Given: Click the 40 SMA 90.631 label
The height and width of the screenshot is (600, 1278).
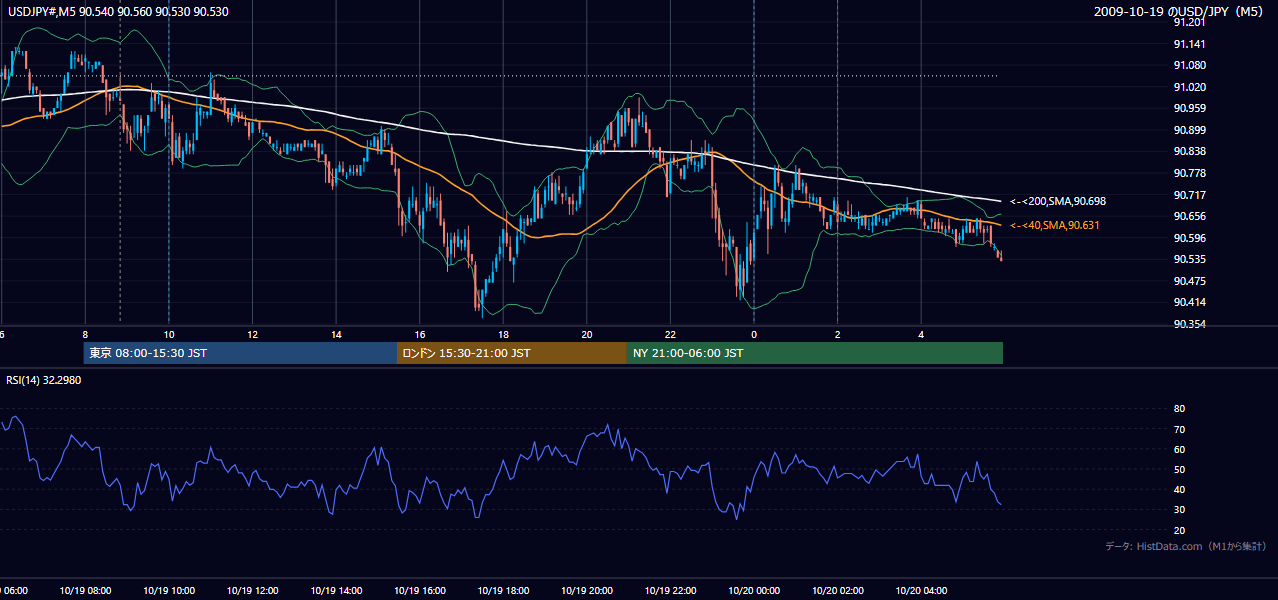Looking at the screenshot, I should [1055, 225].
